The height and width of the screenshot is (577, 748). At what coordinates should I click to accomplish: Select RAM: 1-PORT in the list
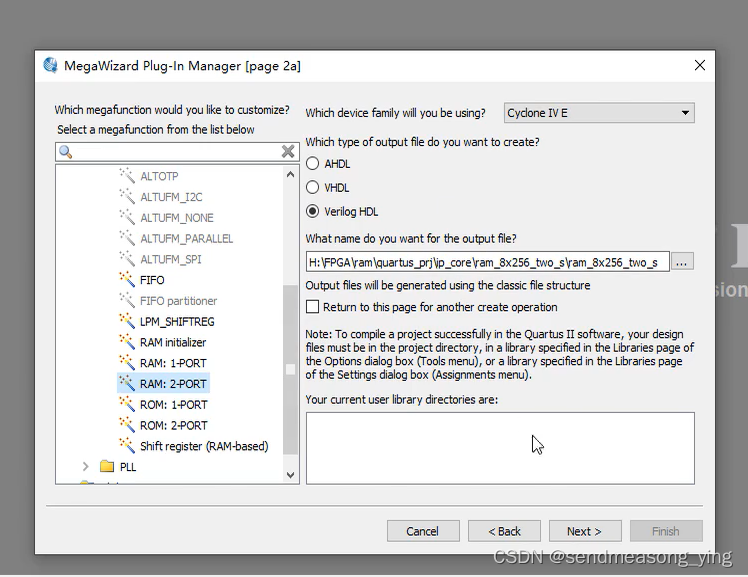(x=173, y=363)
